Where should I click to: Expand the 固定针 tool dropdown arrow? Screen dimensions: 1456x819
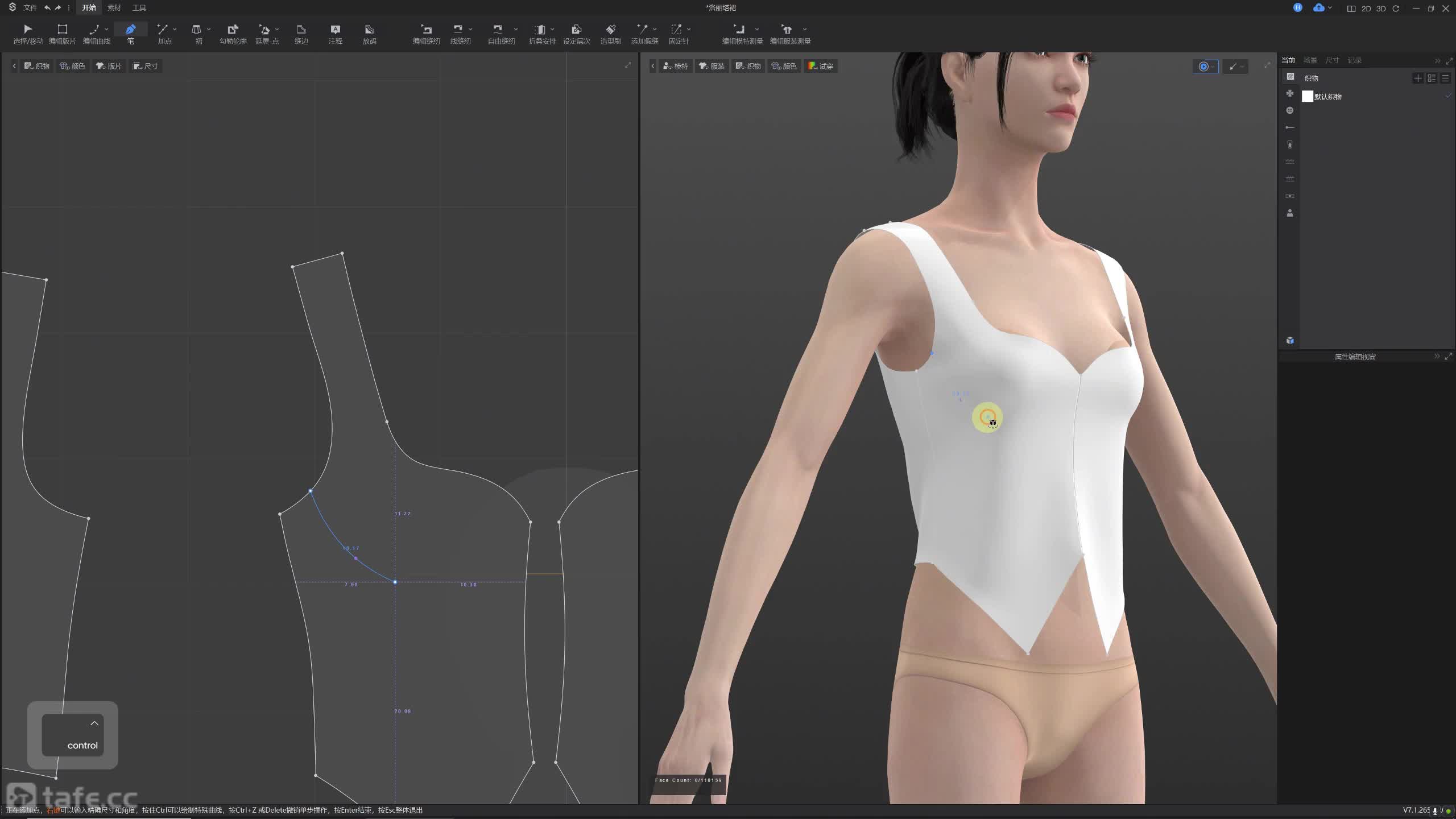coord(689,29)
